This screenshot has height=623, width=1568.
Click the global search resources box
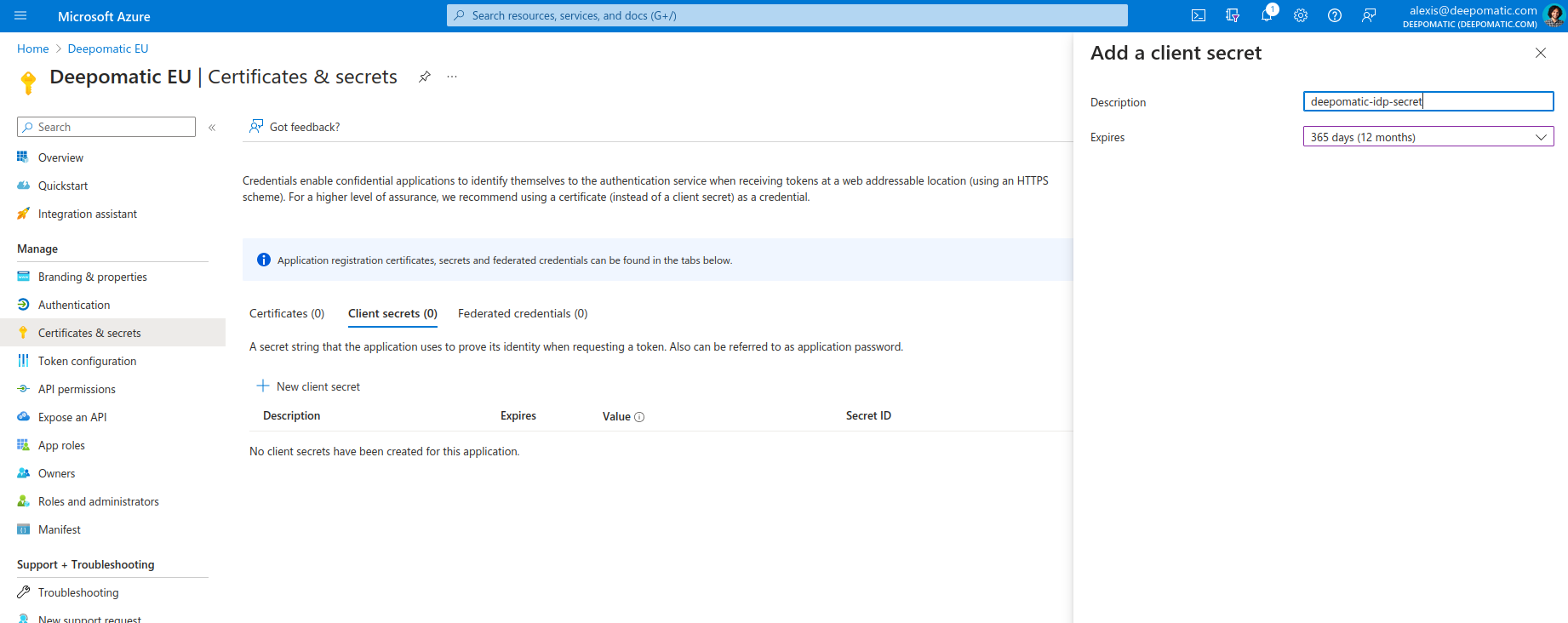[787, 15]
